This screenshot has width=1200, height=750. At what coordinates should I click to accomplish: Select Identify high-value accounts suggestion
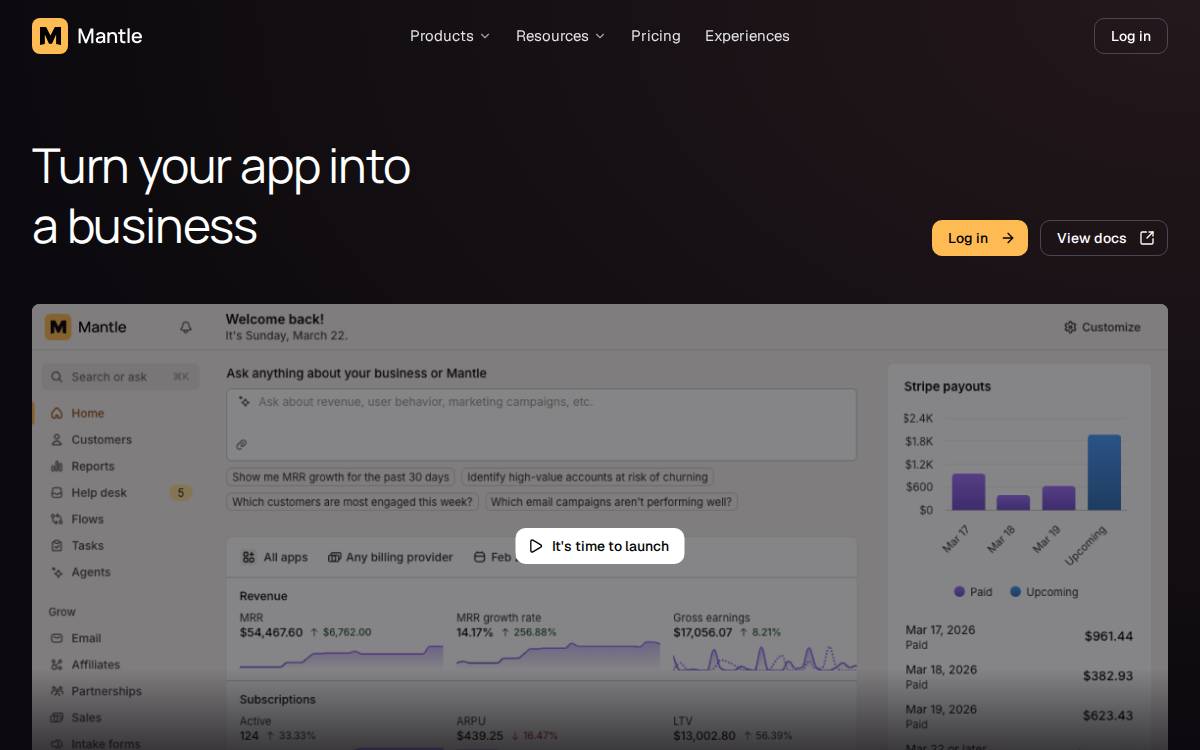587,477
